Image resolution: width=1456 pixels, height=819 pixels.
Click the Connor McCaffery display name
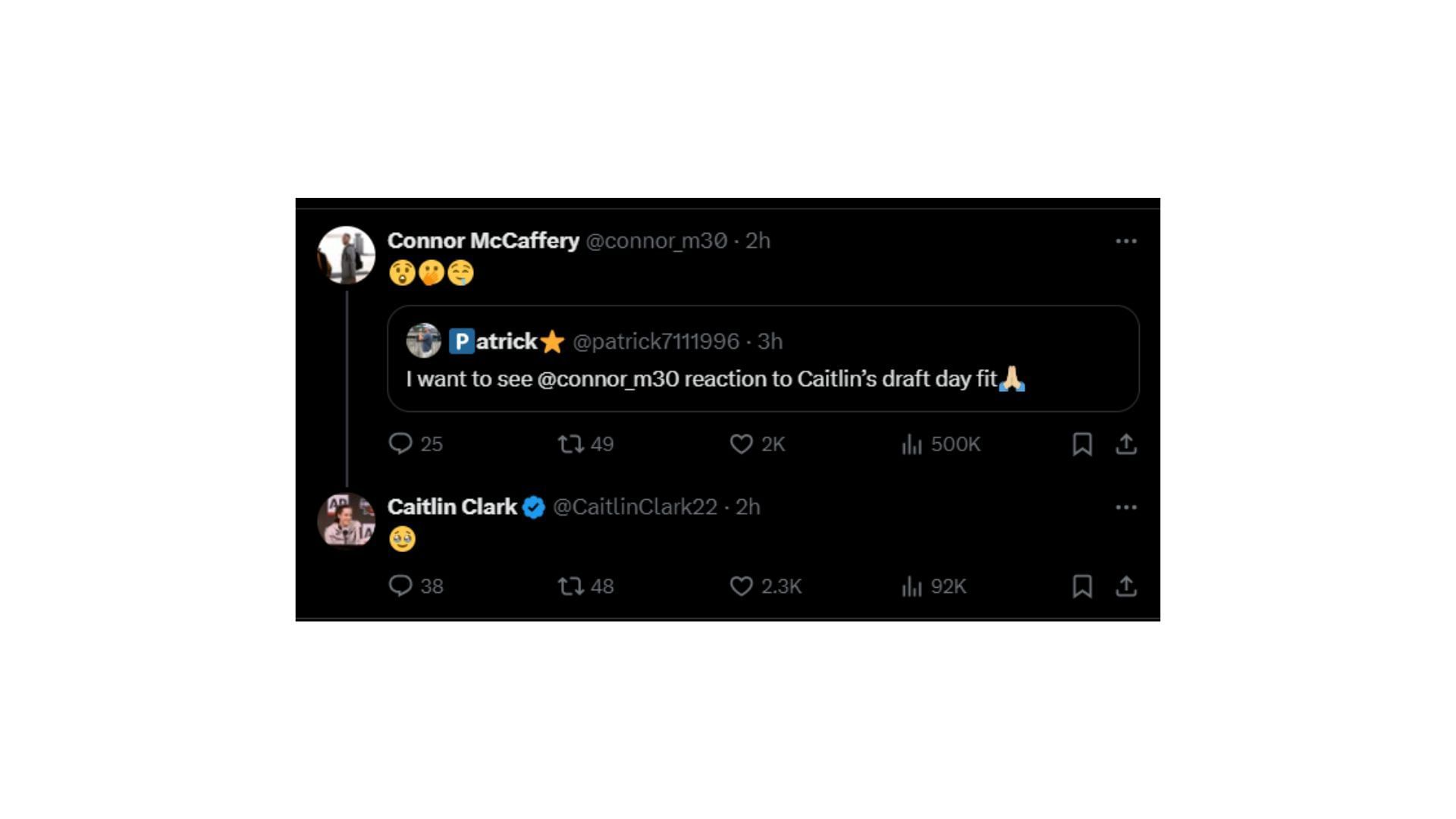coord(483,240)
